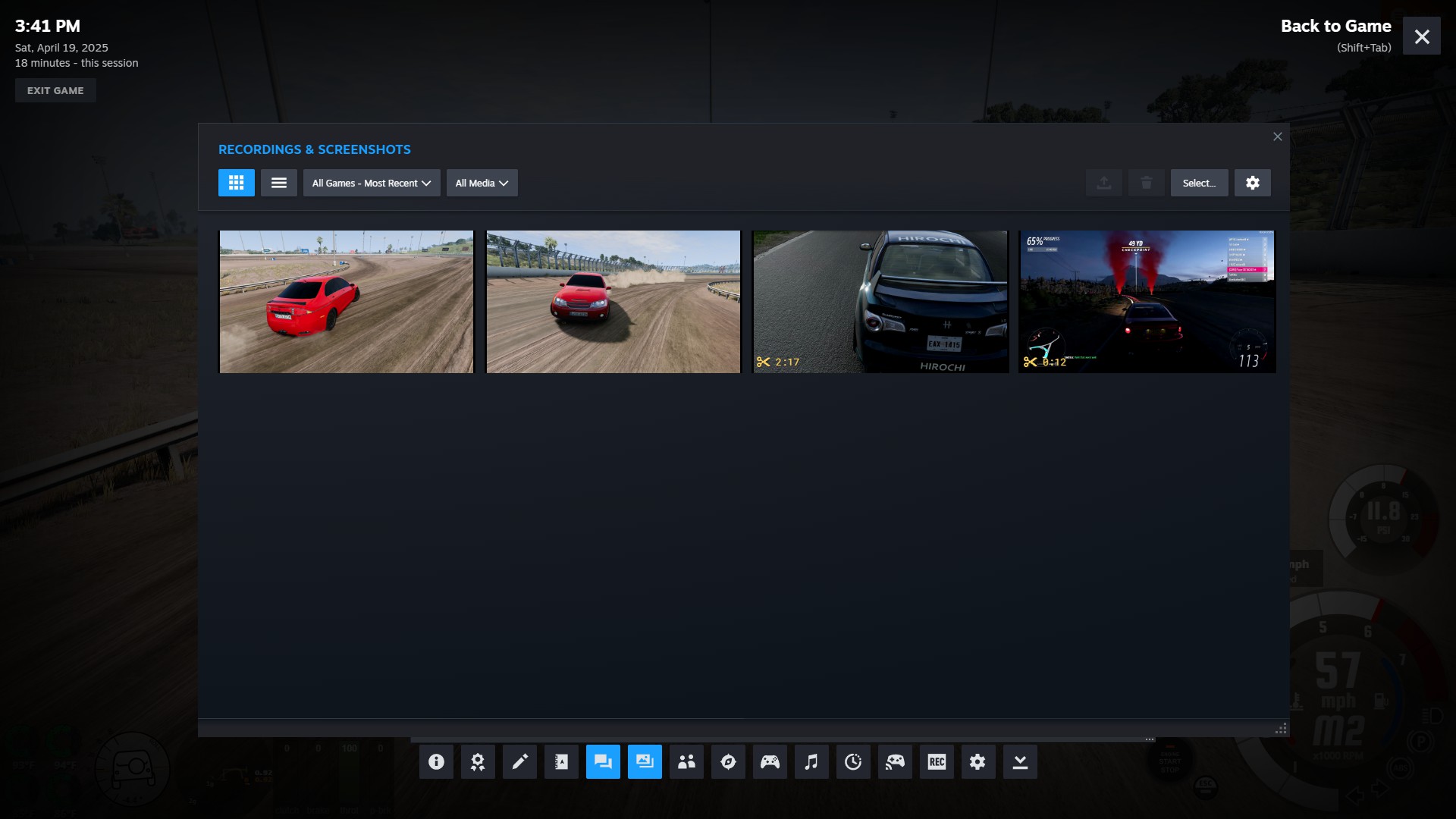
Task: Open the Discussions chat bubbles icon
Action: tap(603, 761)
